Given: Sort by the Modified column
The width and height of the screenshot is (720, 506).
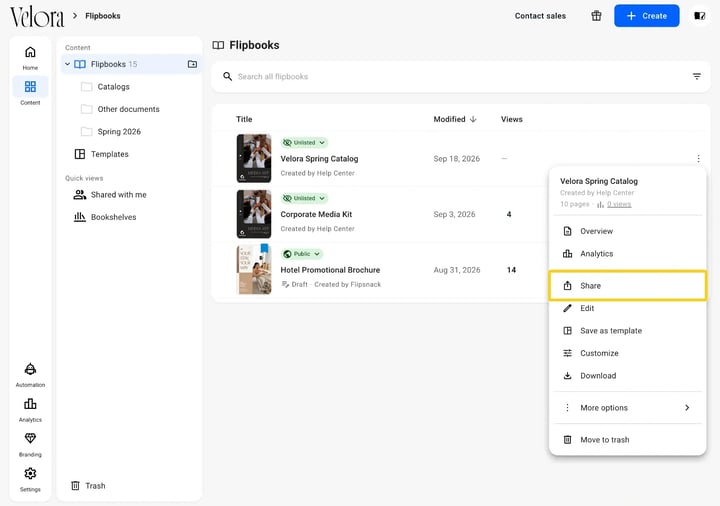Looking at the screenshot, I should tap(455, 119).
